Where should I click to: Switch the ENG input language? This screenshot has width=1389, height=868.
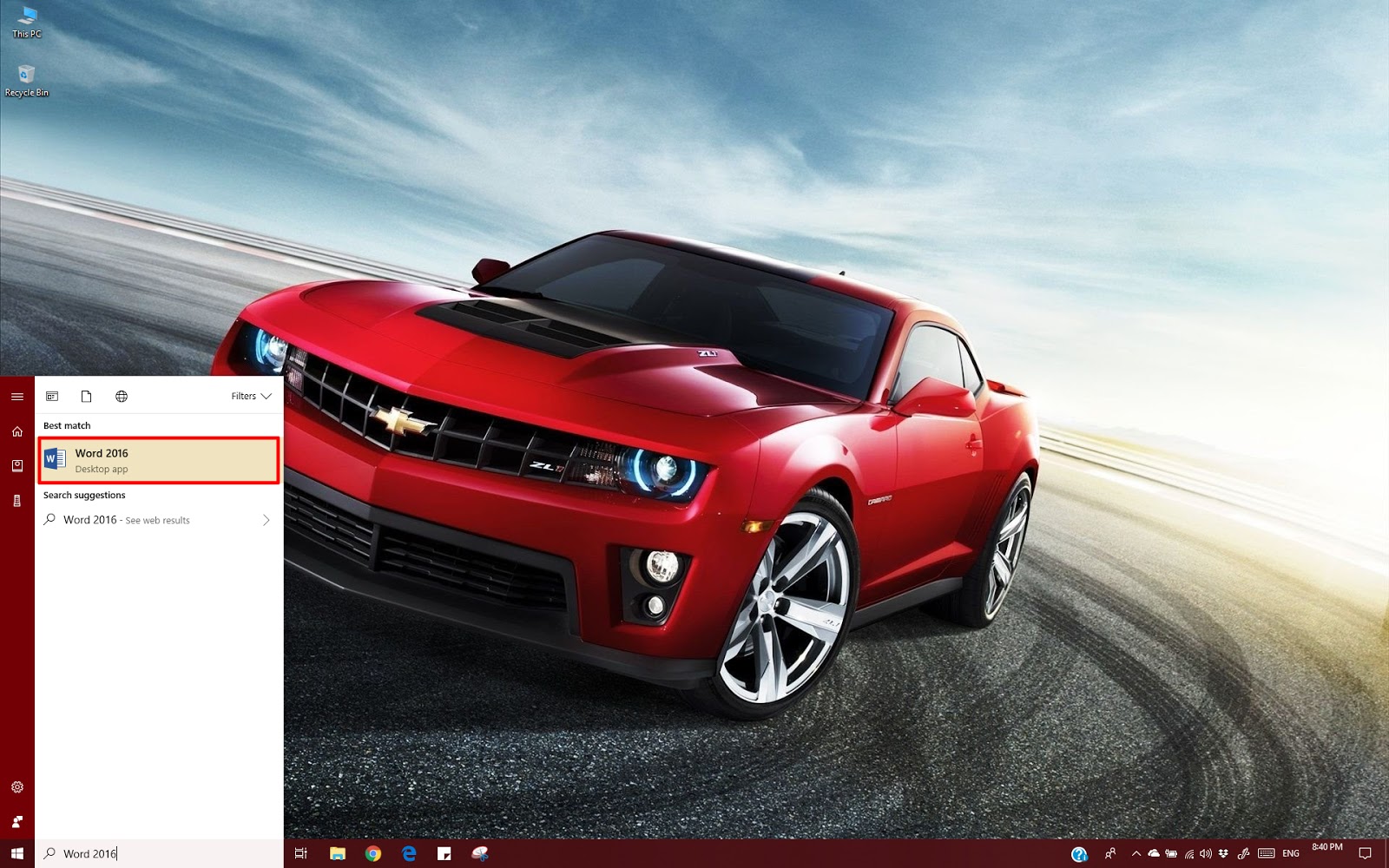click(1291, 853)
